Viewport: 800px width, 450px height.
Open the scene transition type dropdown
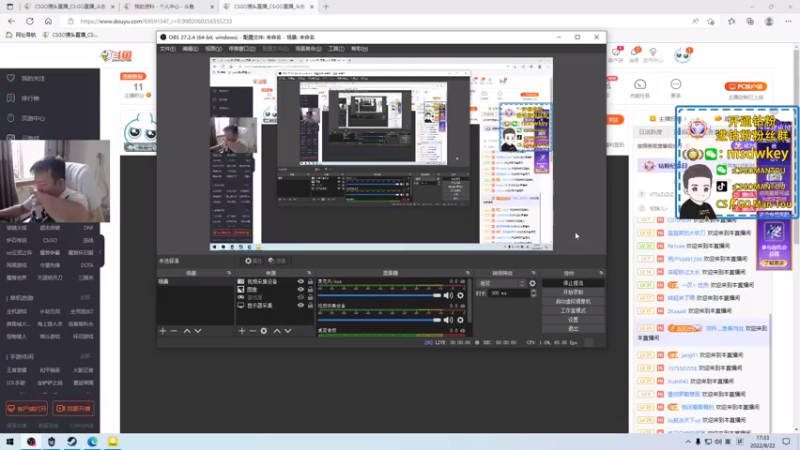[x=501, y=283]
